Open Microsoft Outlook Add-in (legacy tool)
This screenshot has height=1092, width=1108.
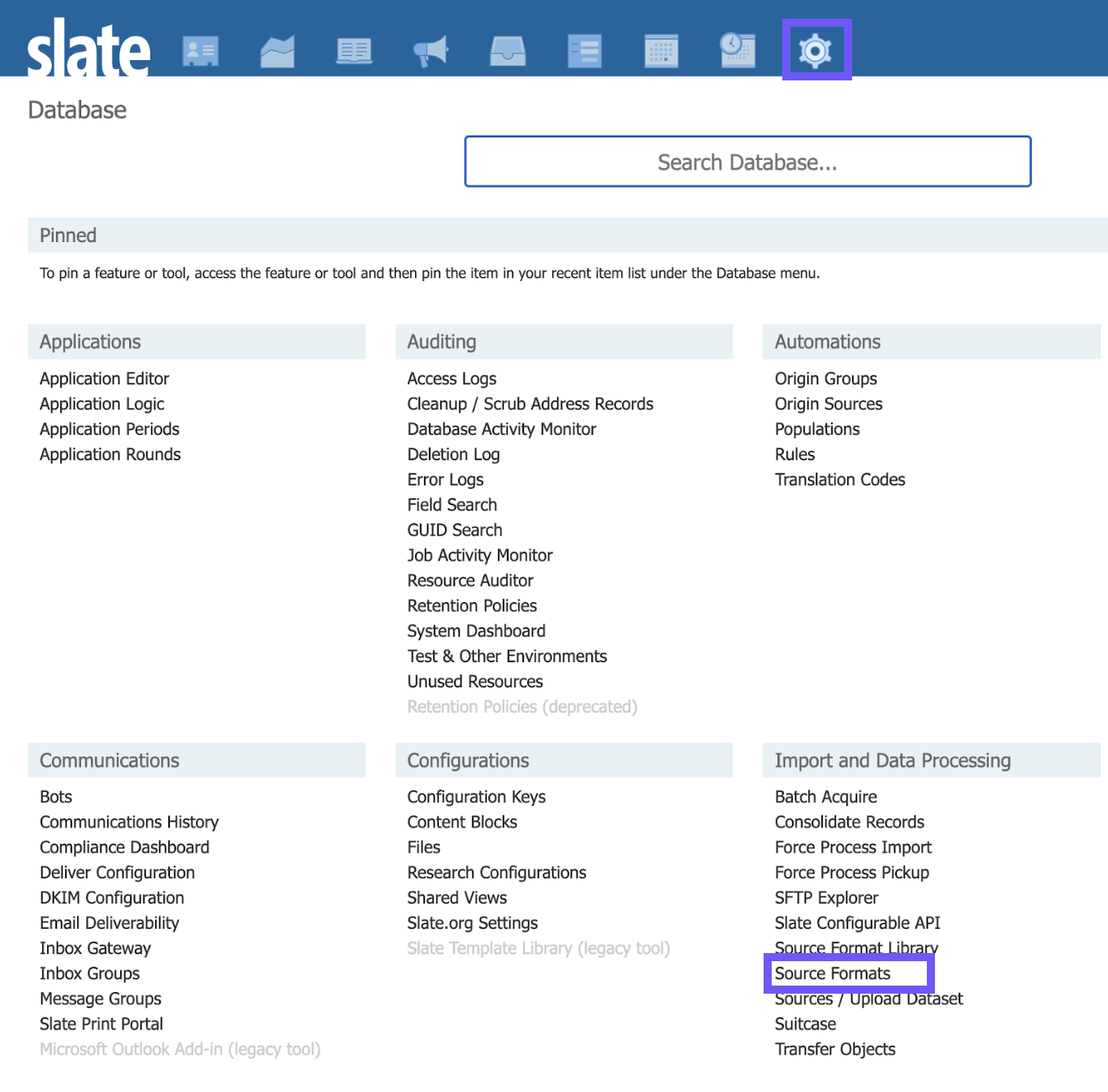(x=180, y=1048)
